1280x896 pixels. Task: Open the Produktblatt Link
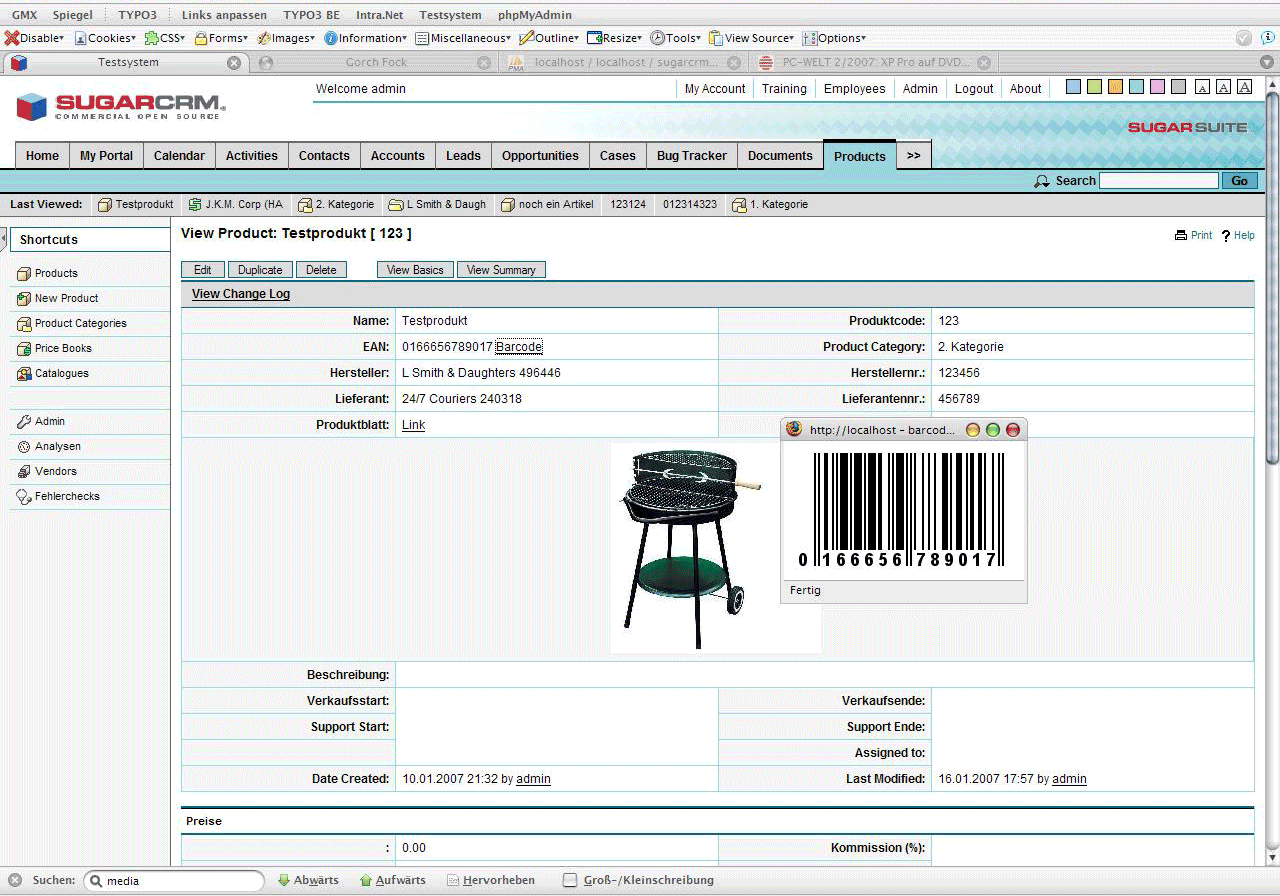(x=413, y=425)
